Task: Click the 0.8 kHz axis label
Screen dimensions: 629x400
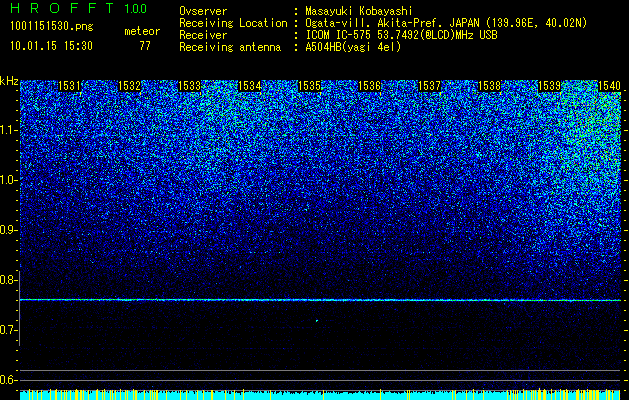Action: [x=7, y=280]
